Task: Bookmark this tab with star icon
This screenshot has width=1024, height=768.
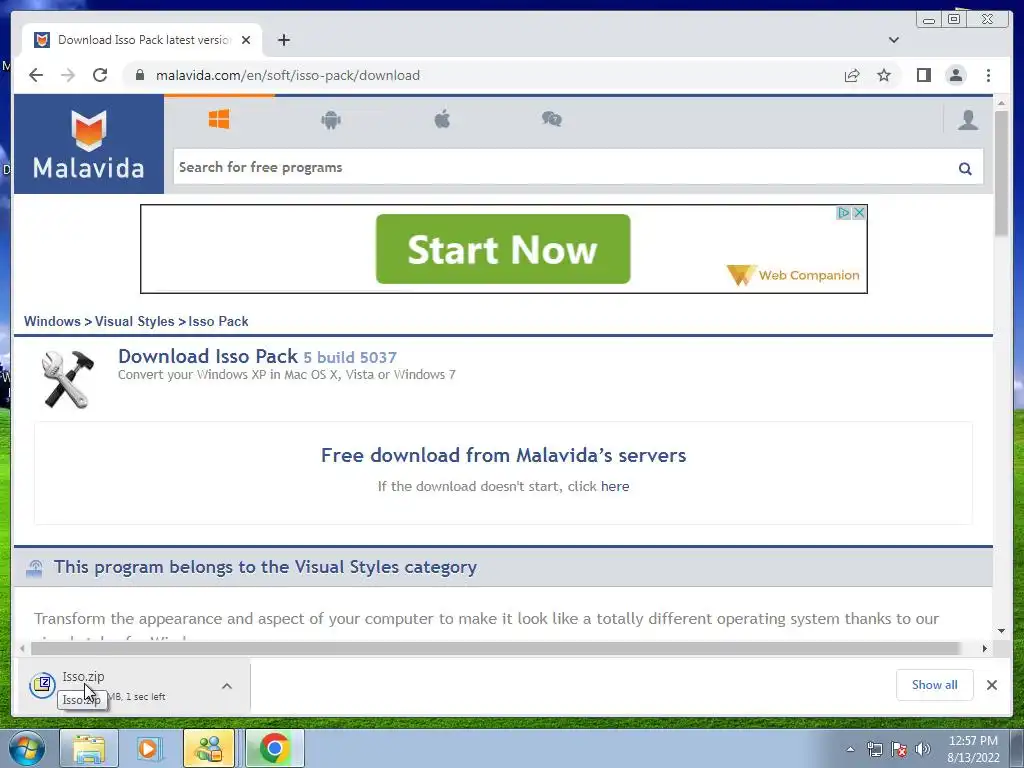Action: [x=884, y=76]
